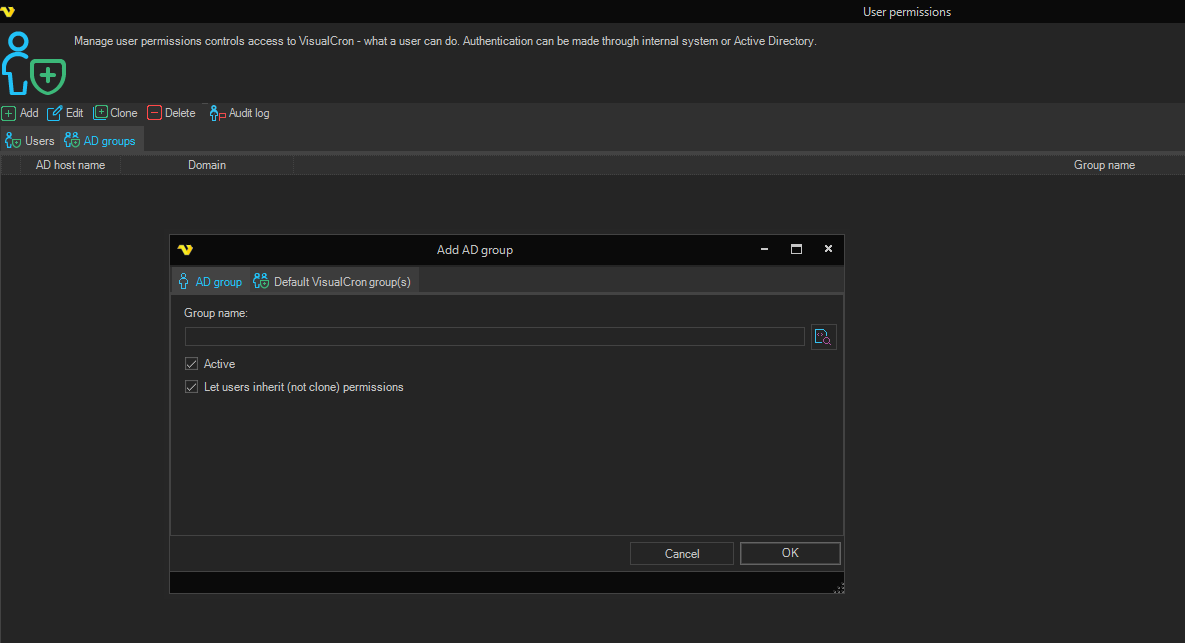
Task: Click the Add user toolbar icon
Action: 9,113
